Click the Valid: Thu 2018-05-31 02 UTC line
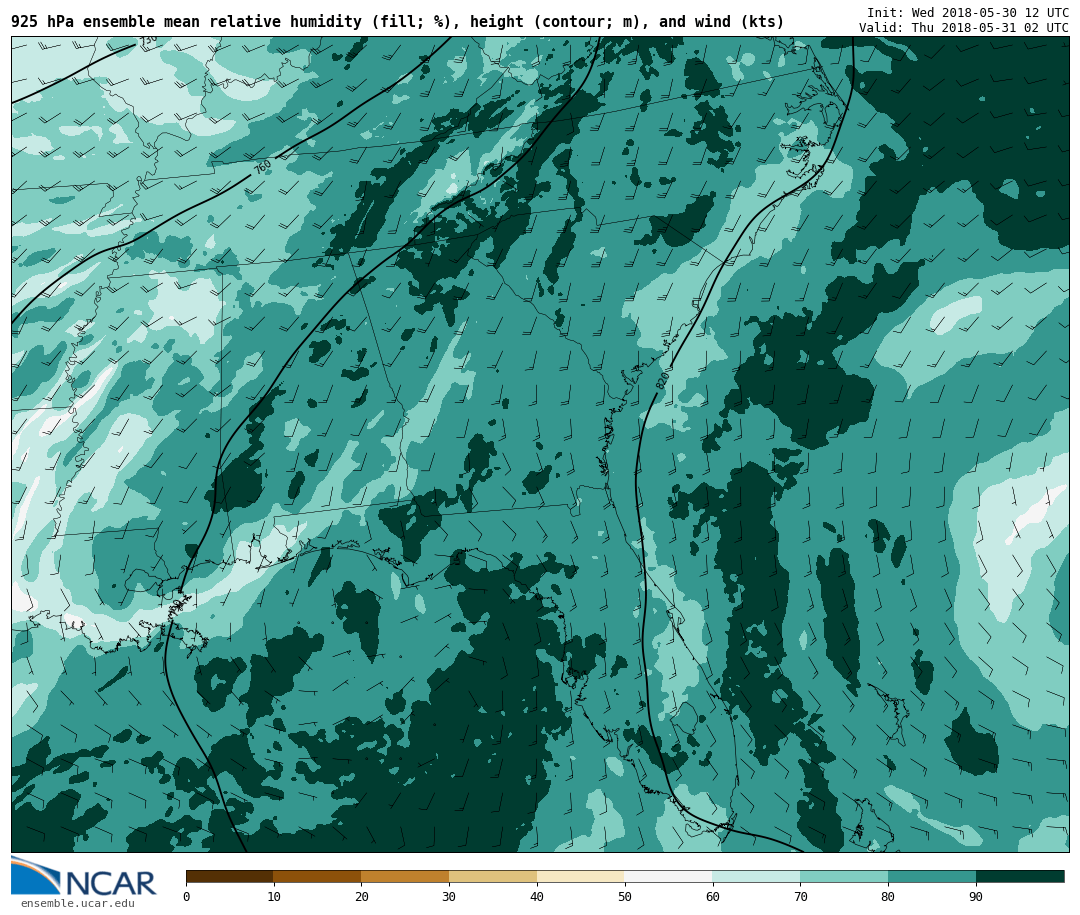This screenshot has height=915, width=1080. [x=963, y=28]
